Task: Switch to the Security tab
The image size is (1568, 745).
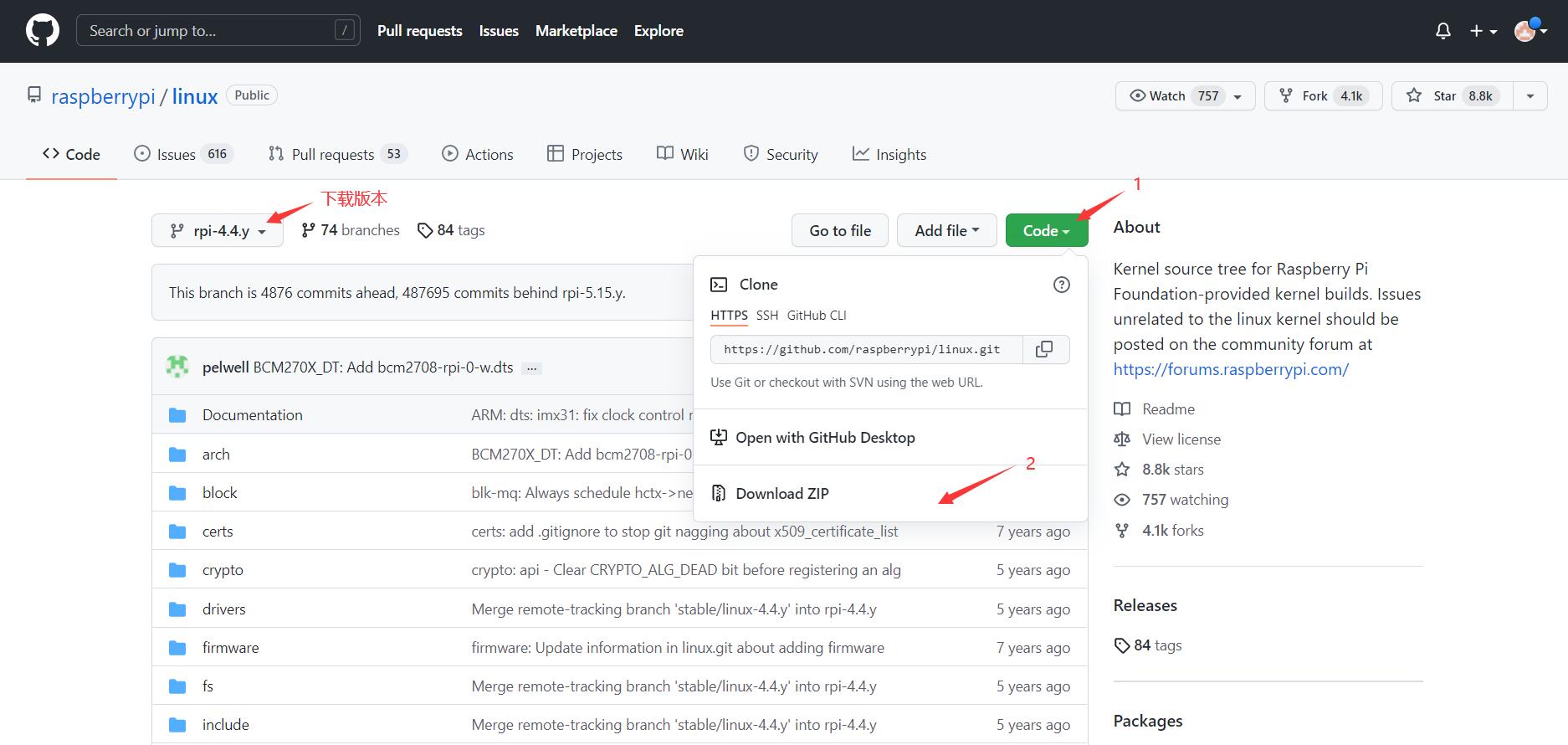Action: [x=781, y=154]
